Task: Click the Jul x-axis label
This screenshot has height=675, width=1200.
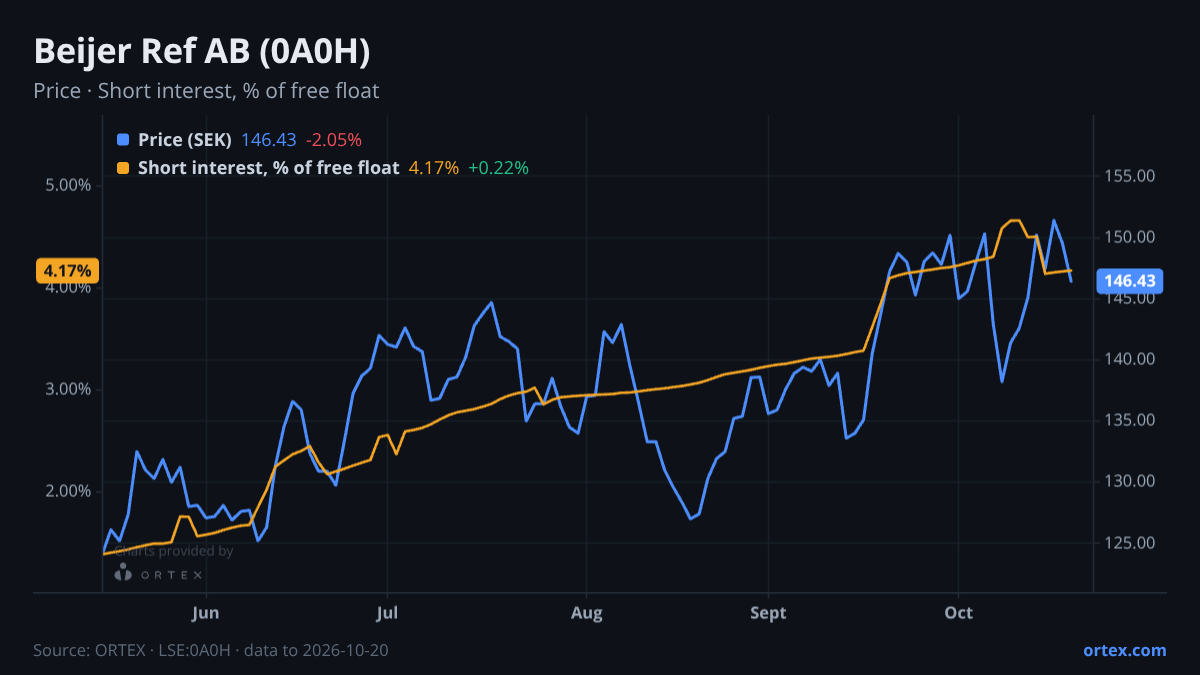Action: coord(387,613)
